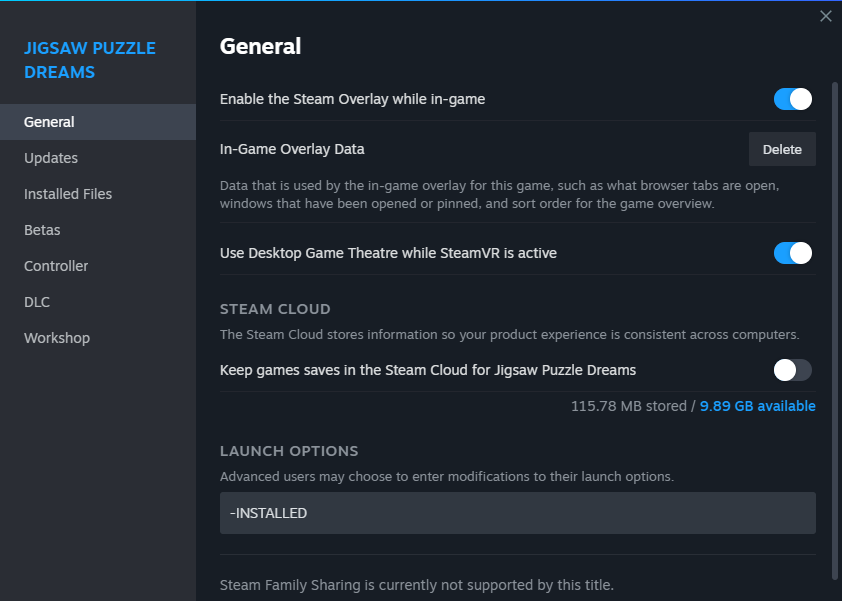This screenshot has width=842, height=601.
Task: Click the launch options text field
Action: [518, 513]
